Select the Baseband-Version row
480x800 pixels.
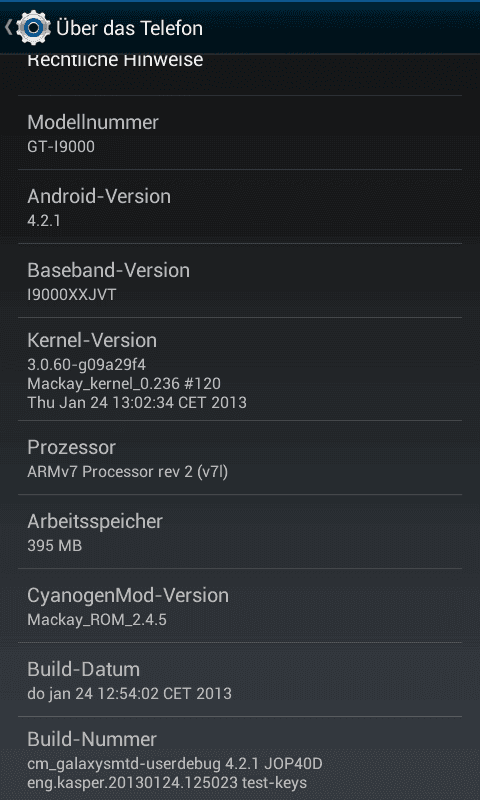(x=240, y=281)
